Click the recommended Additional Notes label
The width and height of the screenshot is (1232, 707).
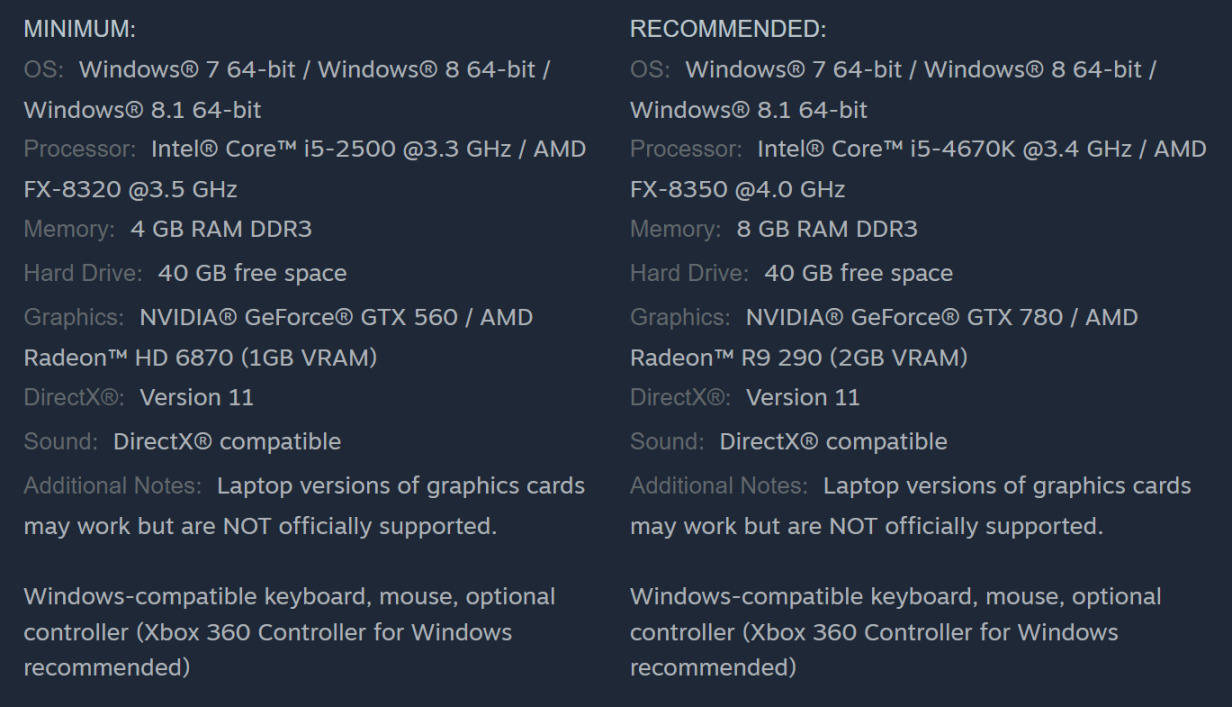tap(720, 486)
